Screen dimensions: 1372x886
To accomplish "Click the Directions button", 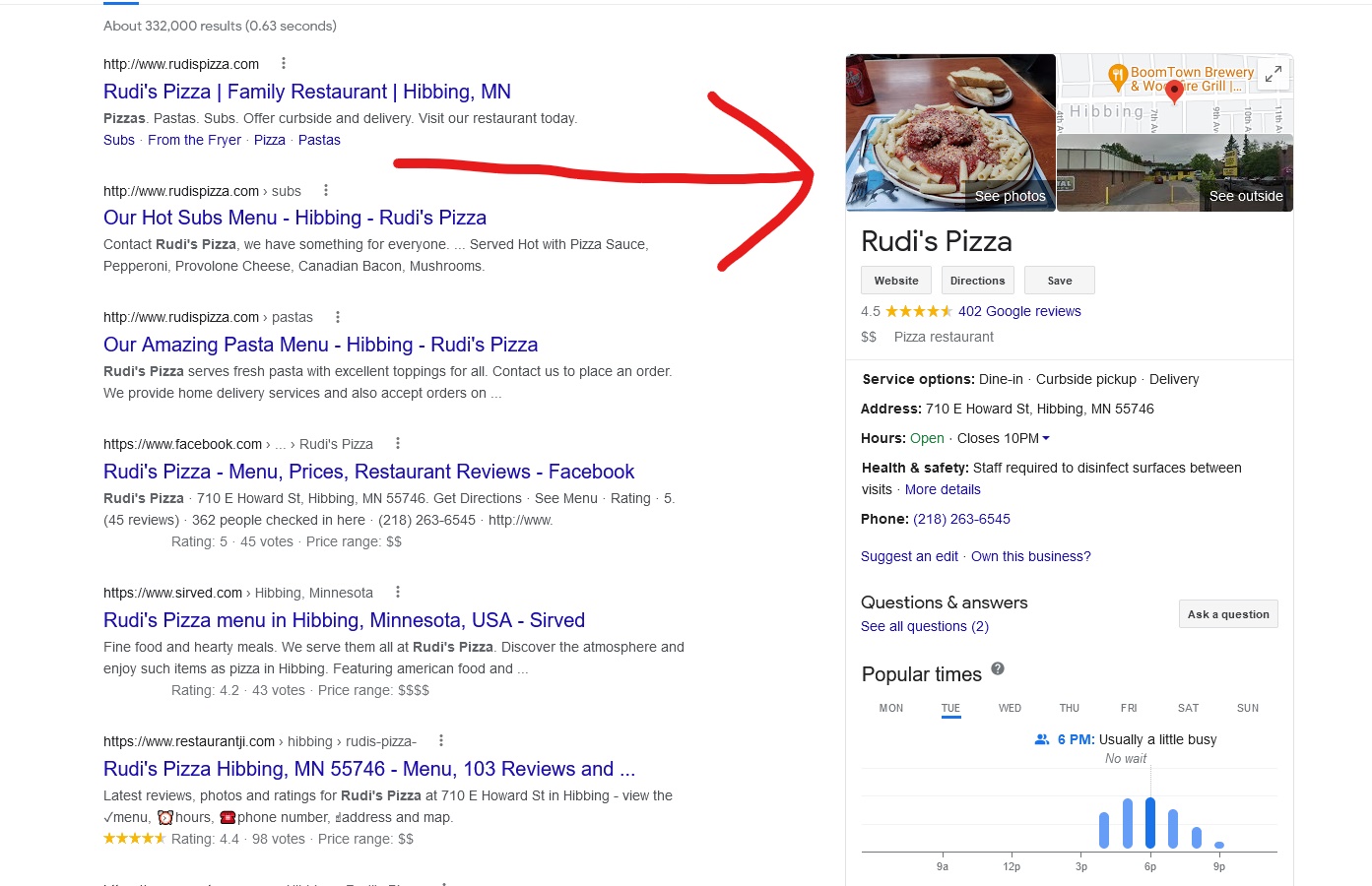I will pyautogui.click(x=978, y=281).
